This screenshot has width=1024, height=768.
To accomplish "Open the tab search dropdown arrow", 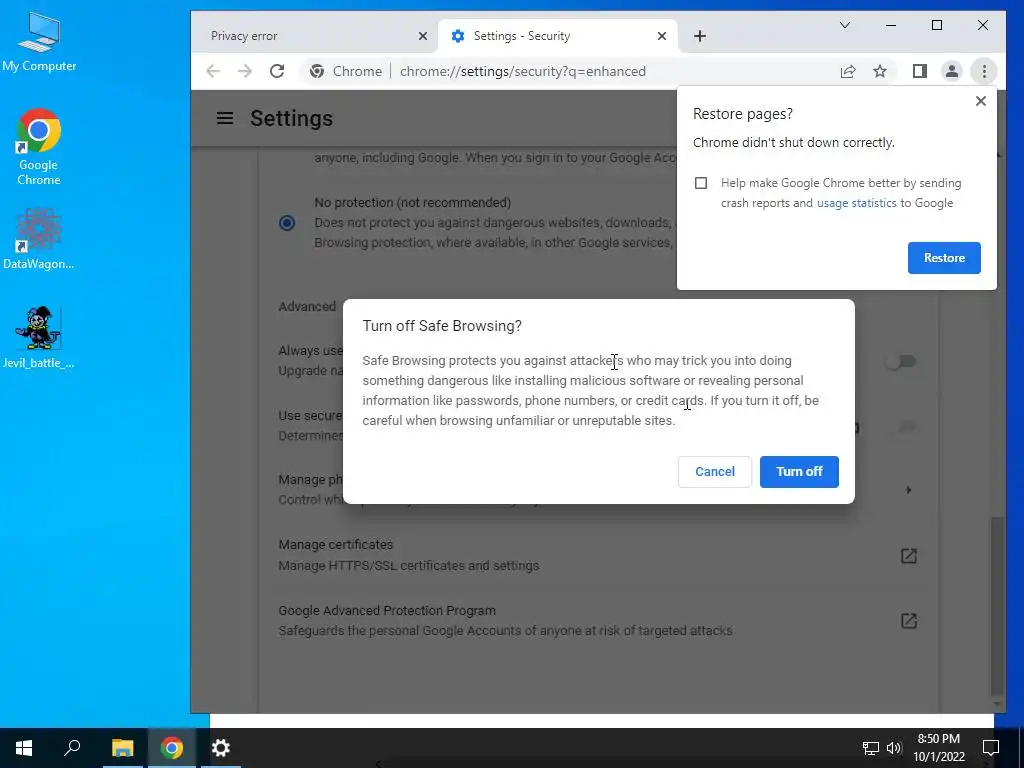I will coord(844,25).
